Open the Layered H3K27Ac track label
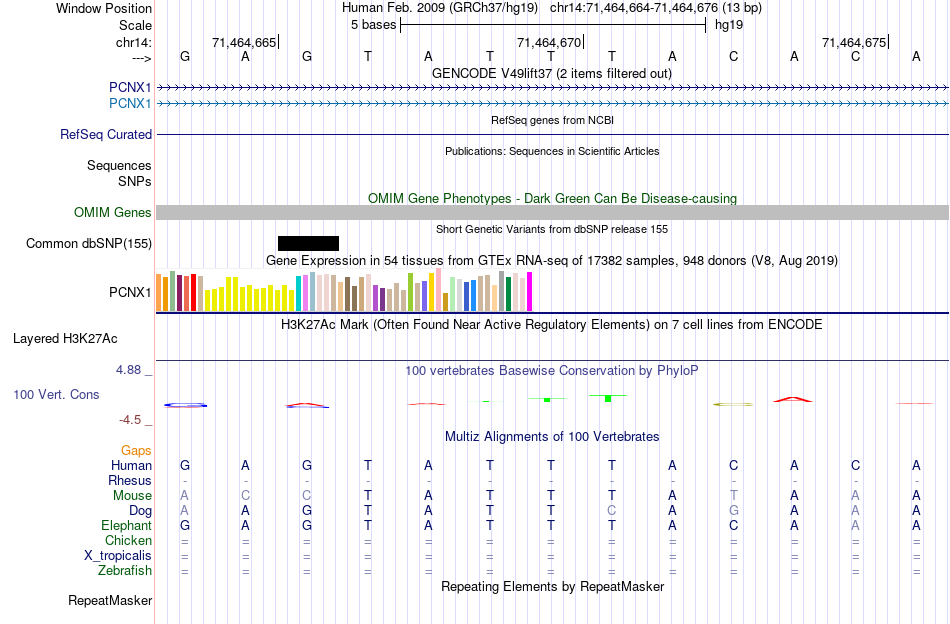 click(x=65, y=339)
